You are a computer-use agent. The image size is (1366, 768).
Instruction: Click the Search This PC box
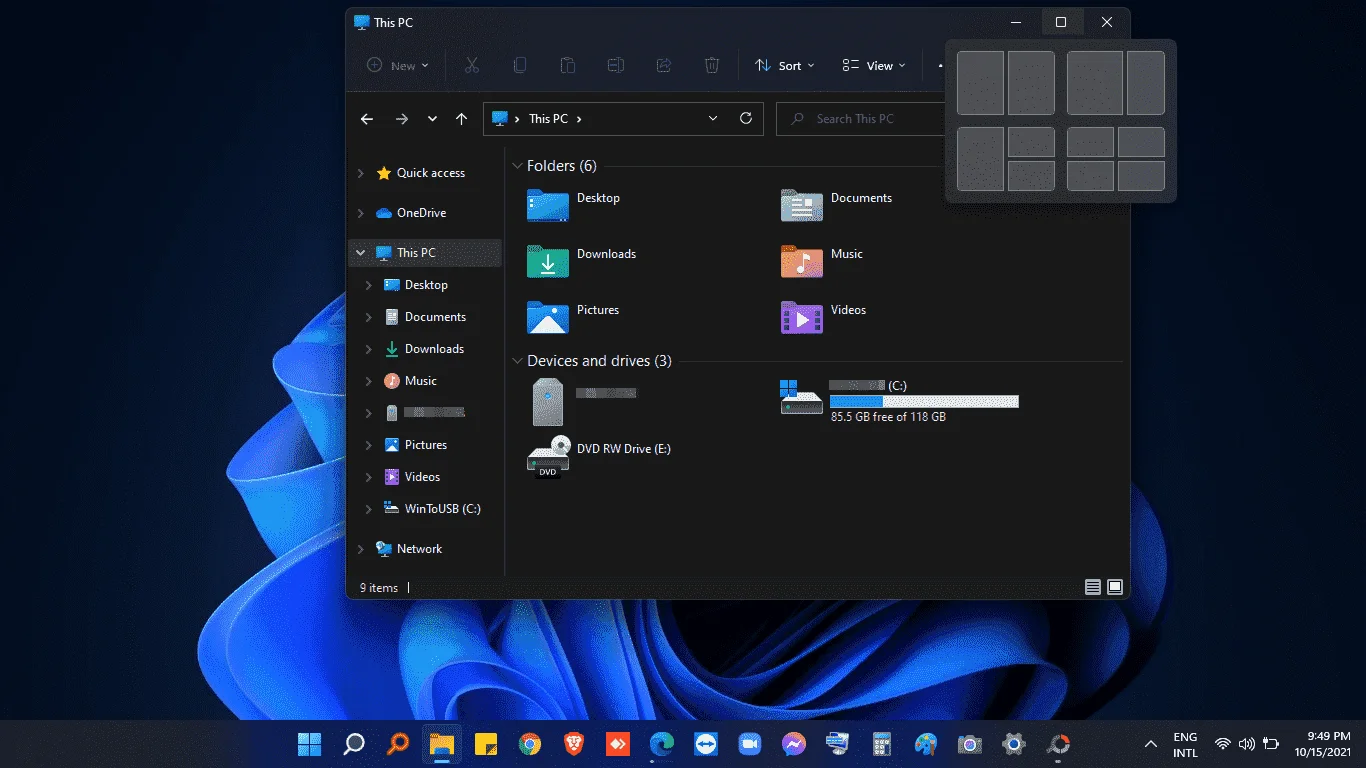tap(862, 119)
